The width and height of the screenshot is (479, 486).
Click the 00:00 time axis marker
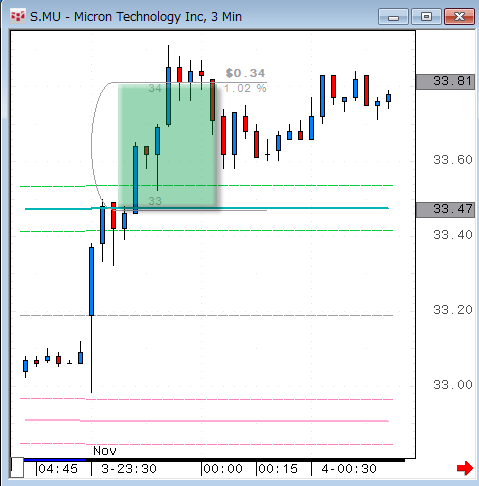[x=223, y=469]
